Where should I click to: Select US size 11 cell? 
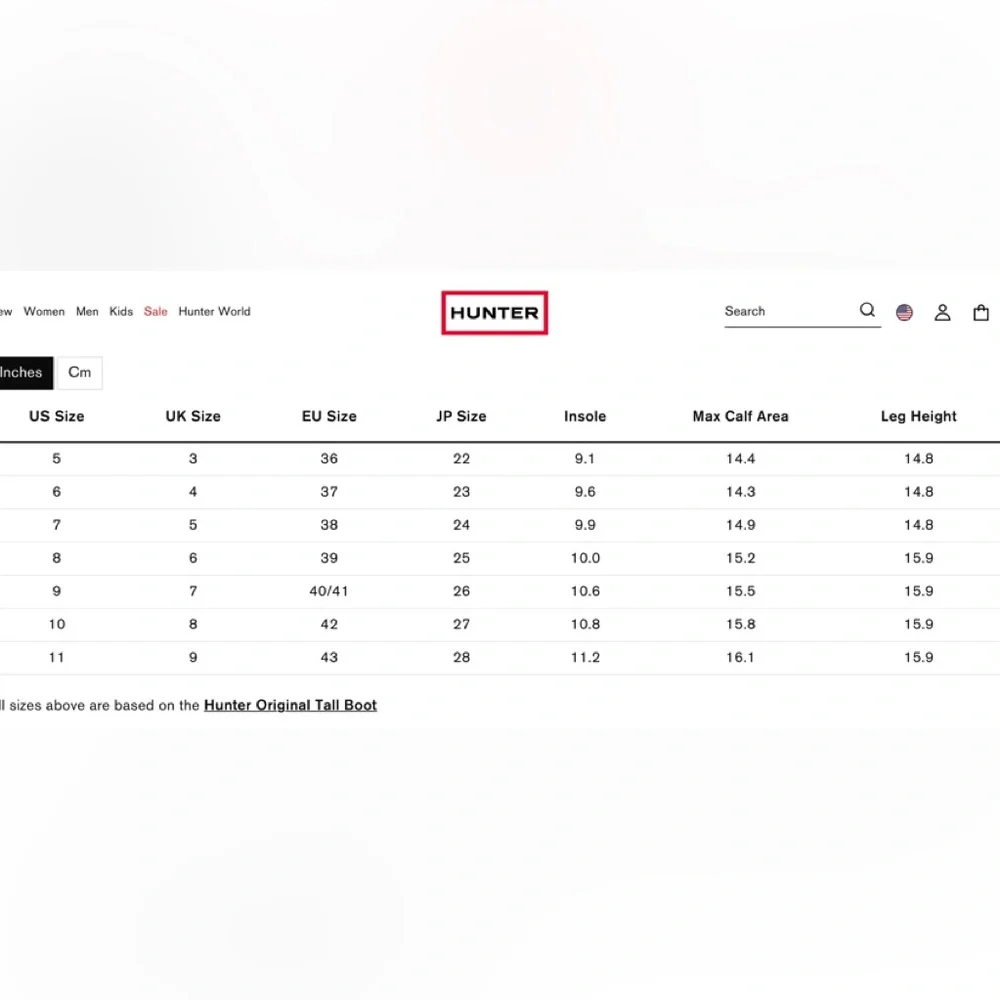click(57, 658)
